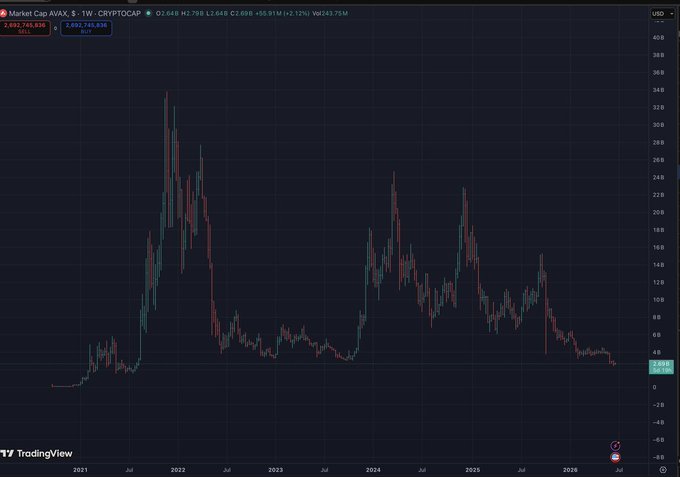Click the Jul label after 2026

tap(619, 470)
